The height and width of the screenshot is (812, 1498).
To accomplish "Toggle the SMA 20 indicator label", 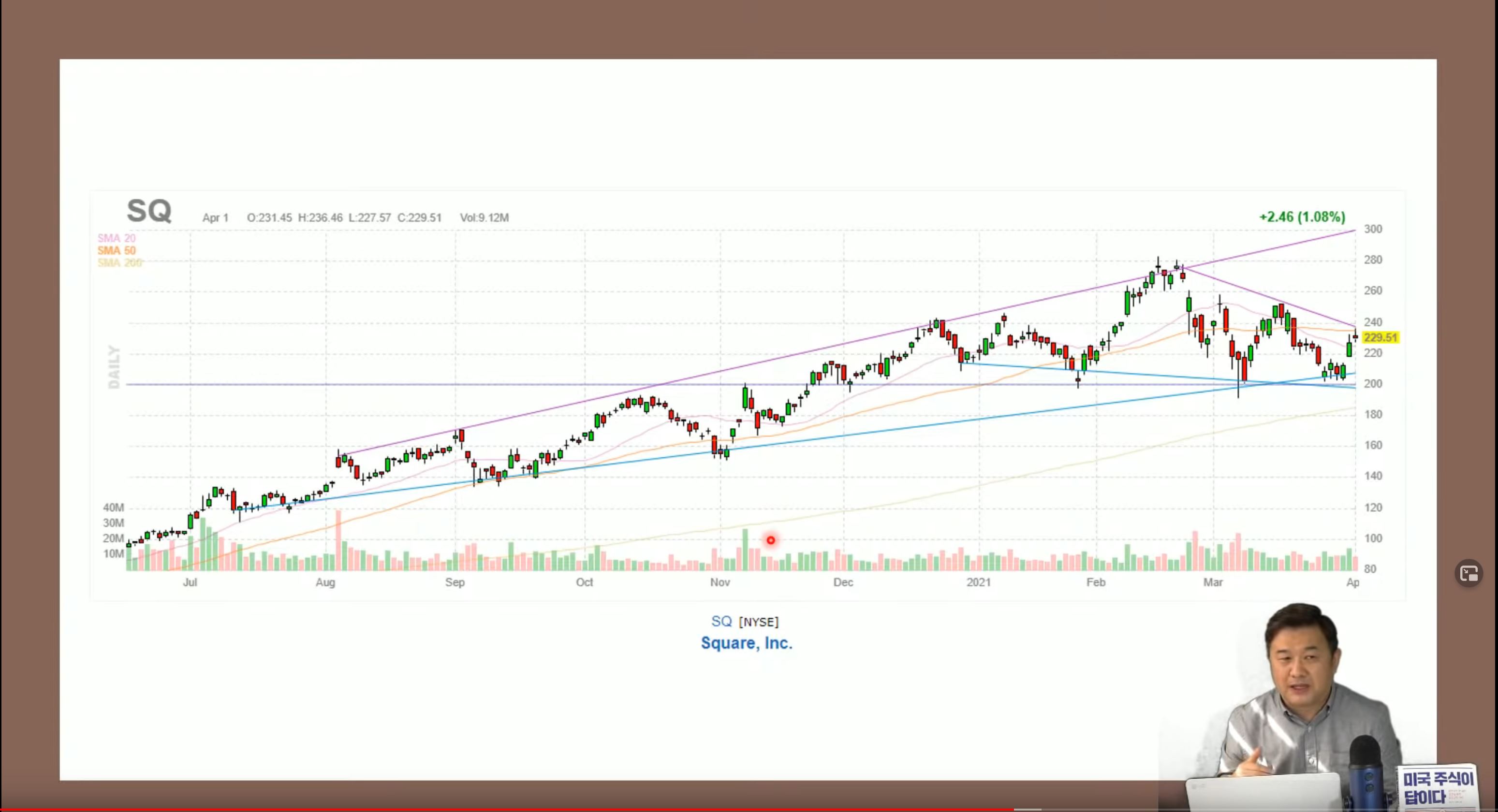I will (117, 238).
